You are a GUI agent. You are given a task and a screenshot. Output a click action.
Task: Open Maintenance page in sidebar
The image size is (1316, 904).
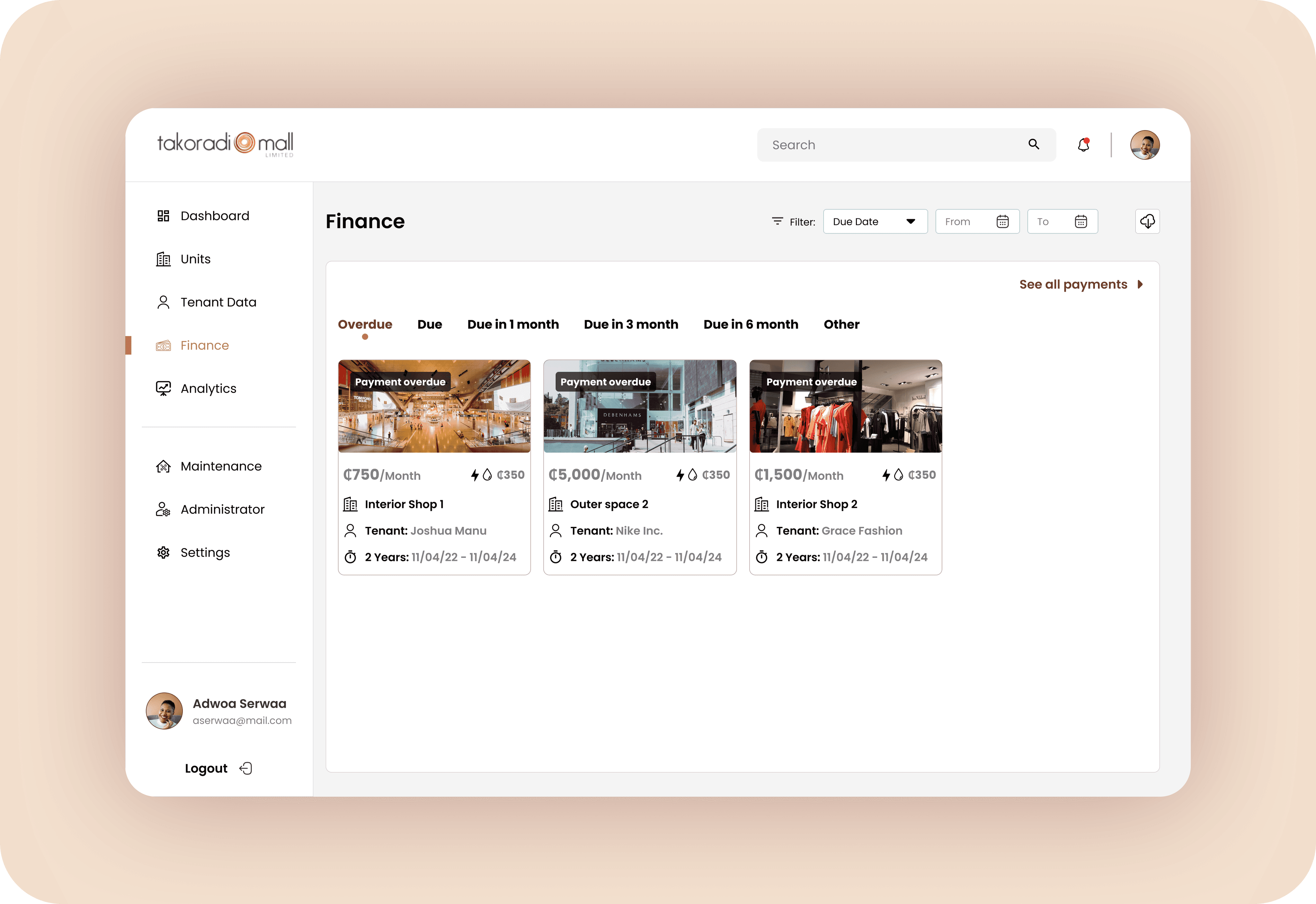220,466
